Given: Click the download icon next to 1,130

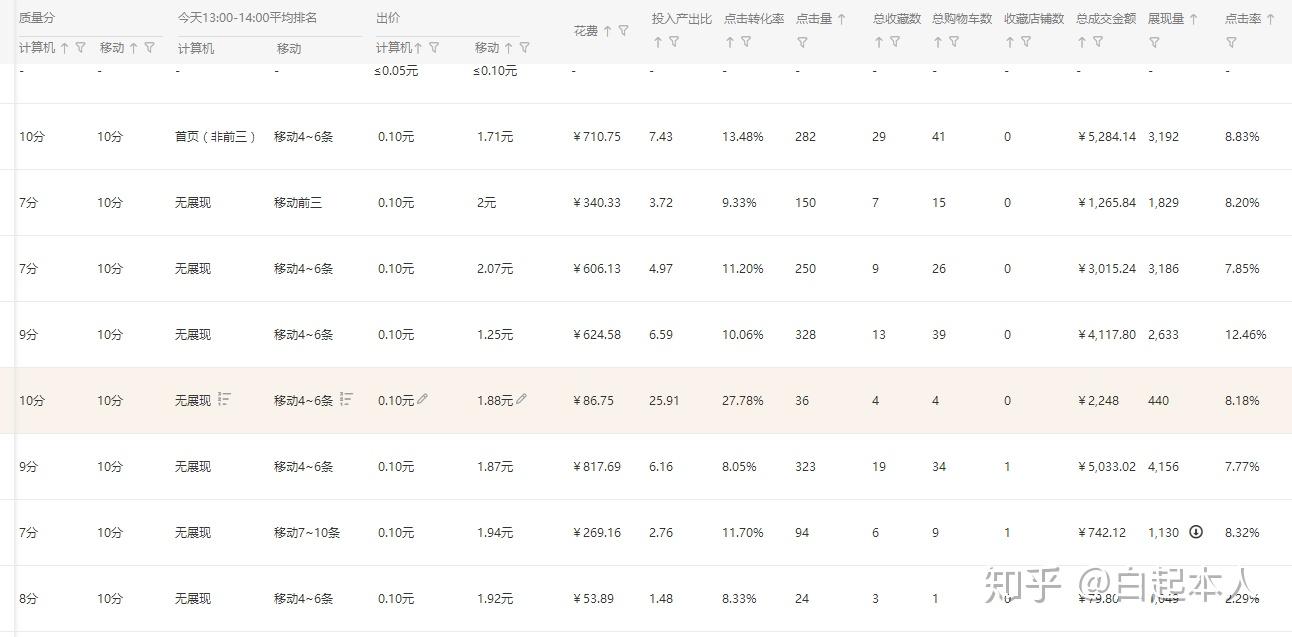Looking at the screenshot, I should click(1196, 532).
